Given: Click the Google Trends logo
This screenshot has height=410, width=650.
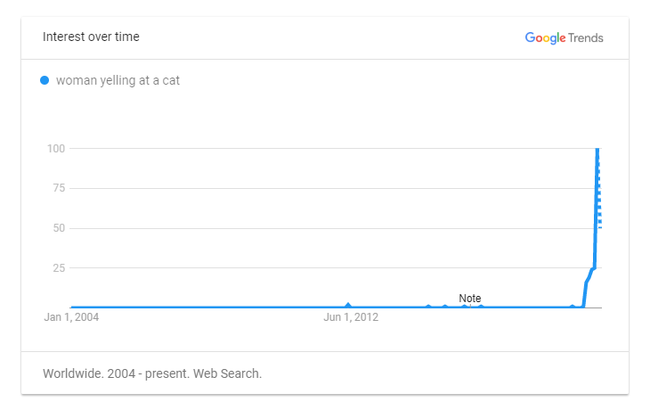Looking at the screenshot, I should [564, 38].
